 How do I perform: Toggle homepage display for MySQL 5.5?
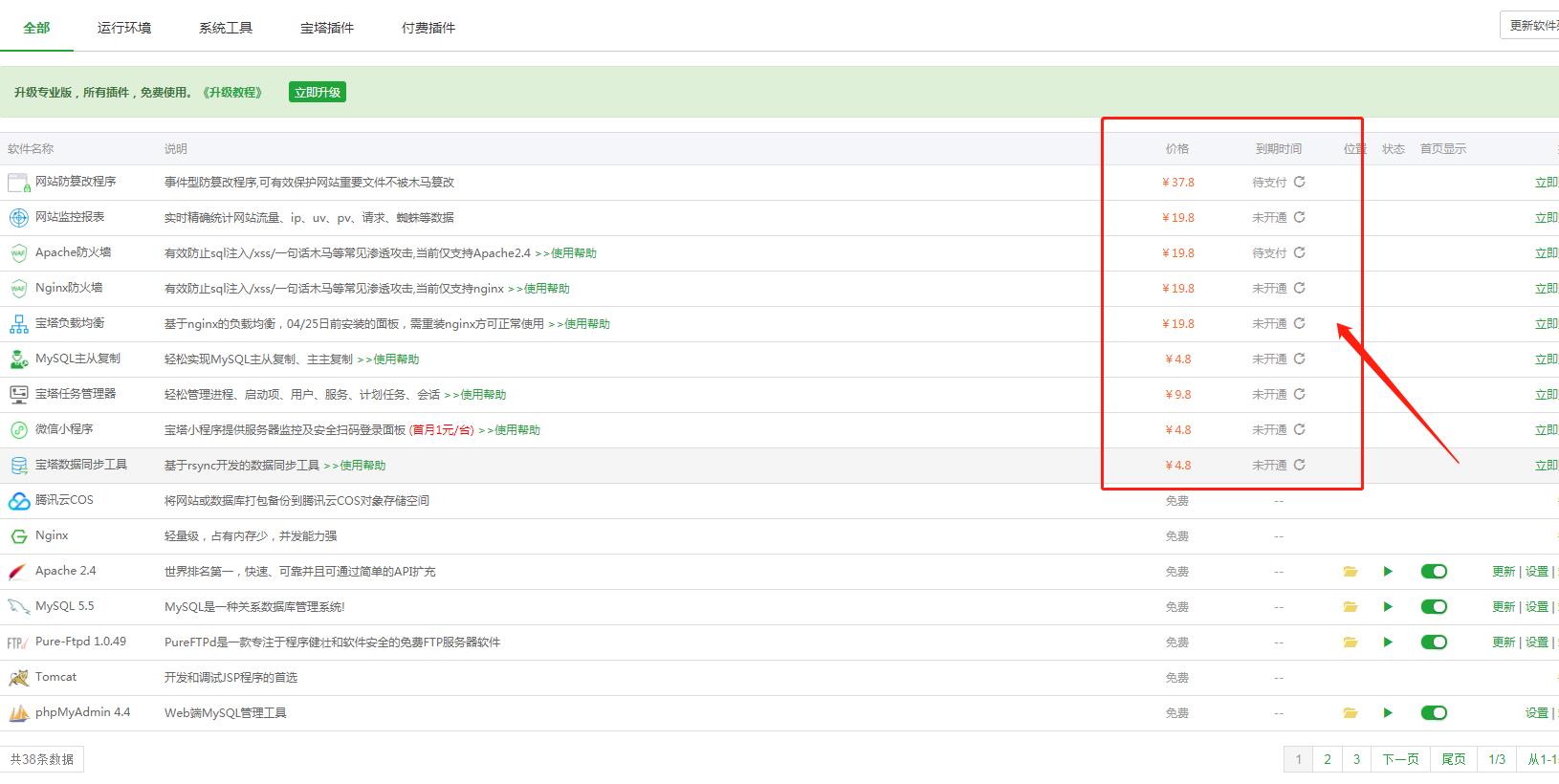1434,607
